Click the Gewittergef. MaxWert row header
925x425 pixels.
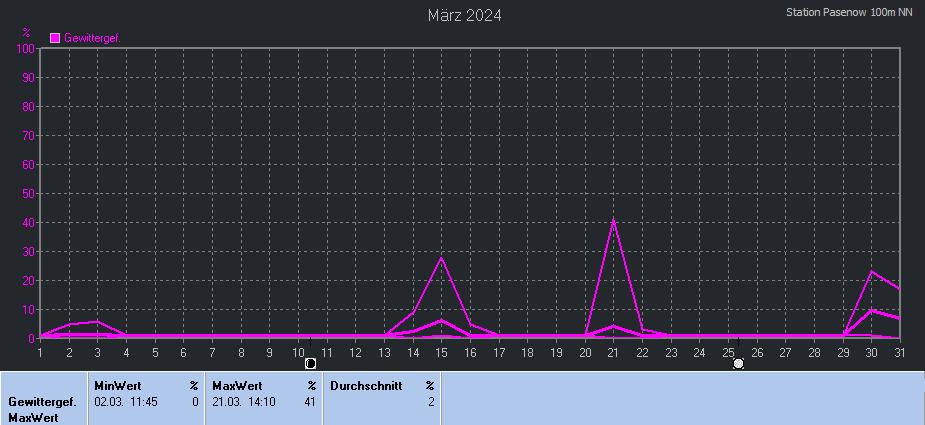42,410
